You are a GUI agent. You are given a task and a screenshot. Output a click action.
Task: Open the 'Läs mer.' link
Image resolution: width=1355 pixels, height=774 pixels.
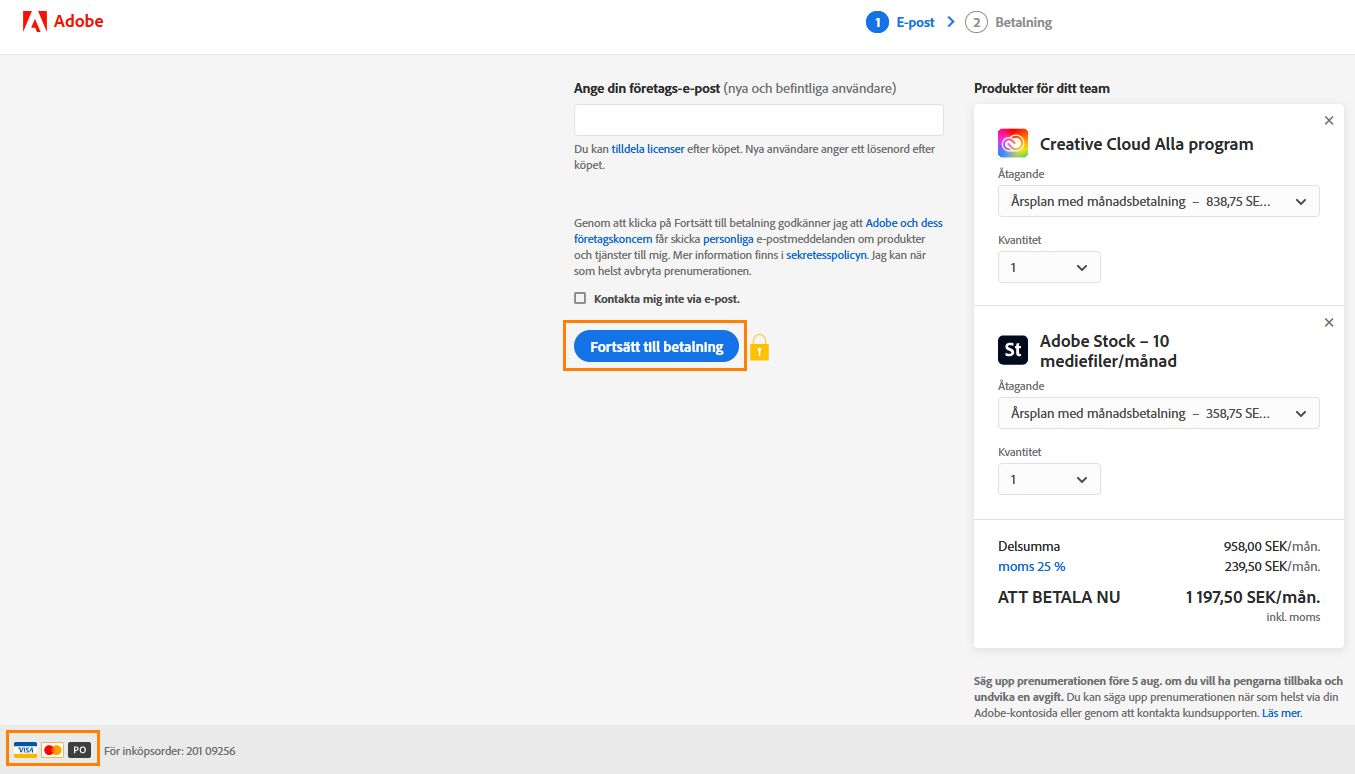(x=1282, y=713)
